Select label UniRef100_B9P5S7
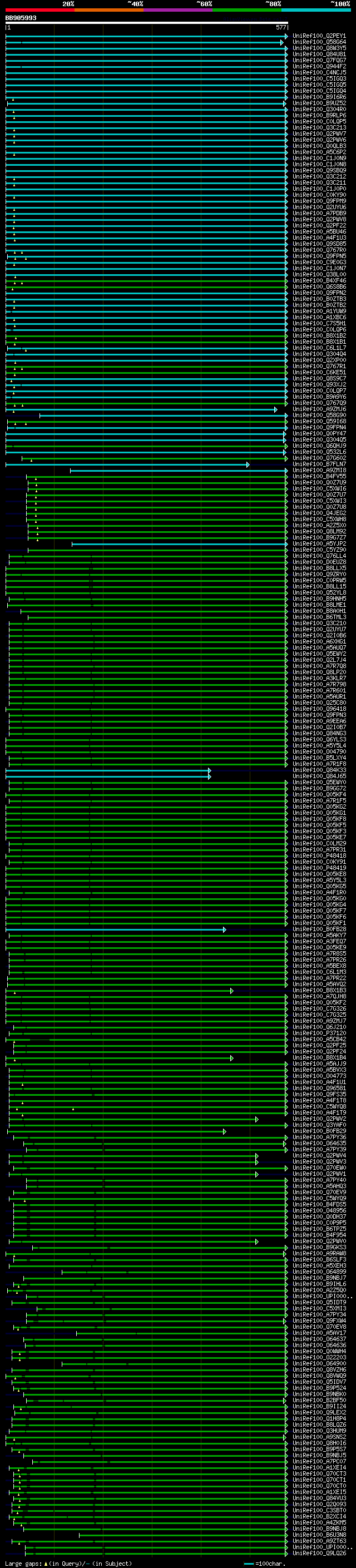 319,1449
